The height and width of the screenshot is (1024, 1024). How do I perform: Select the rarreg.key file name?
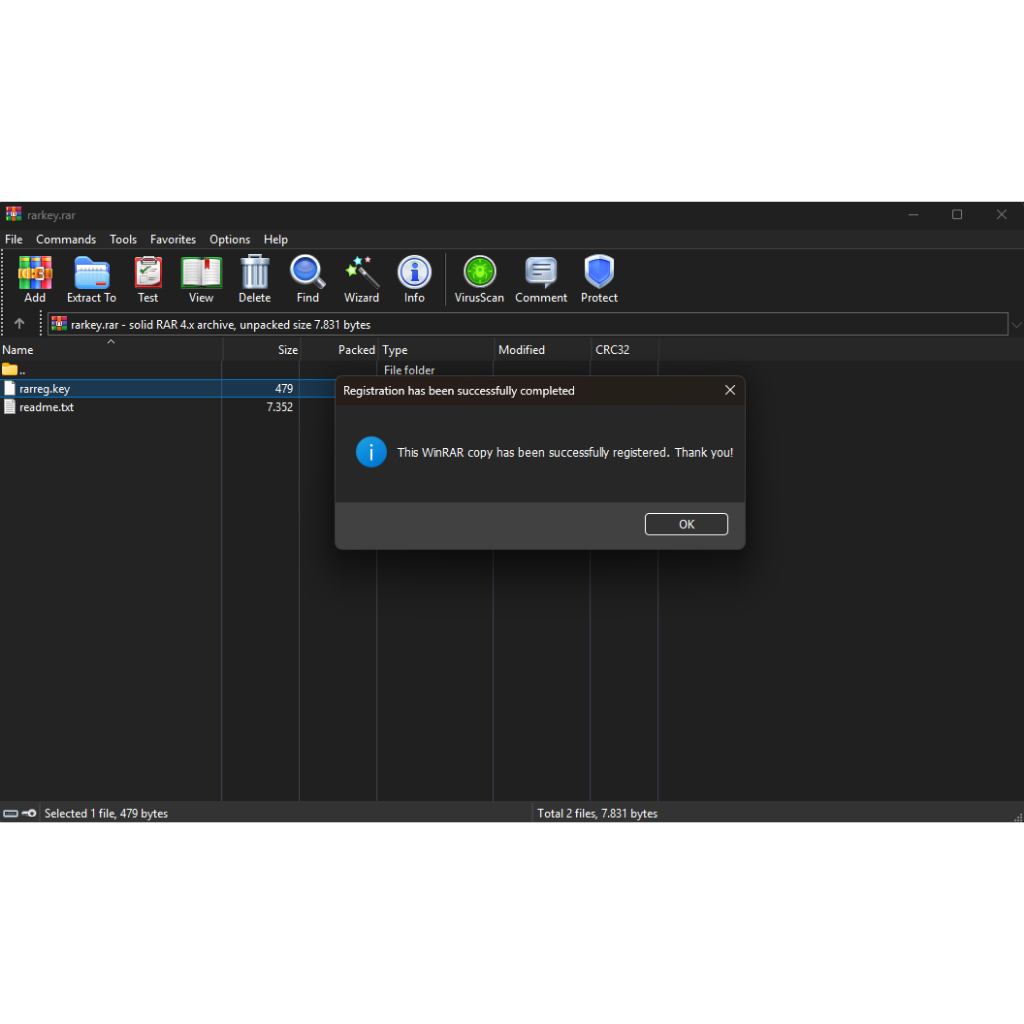44,389
